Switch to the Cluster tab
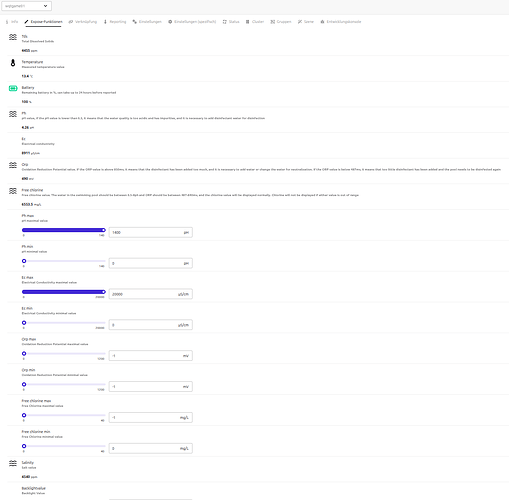 click(x=255, y=22)
